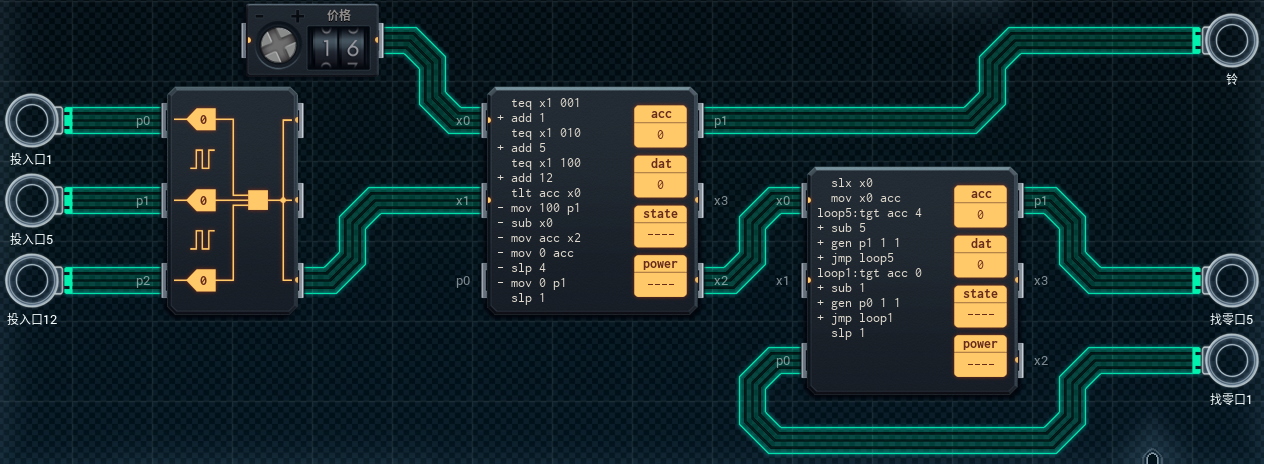Select the 找零口5 output connector
Viewport: 1264px width, 464px height.
[1231, 281]
